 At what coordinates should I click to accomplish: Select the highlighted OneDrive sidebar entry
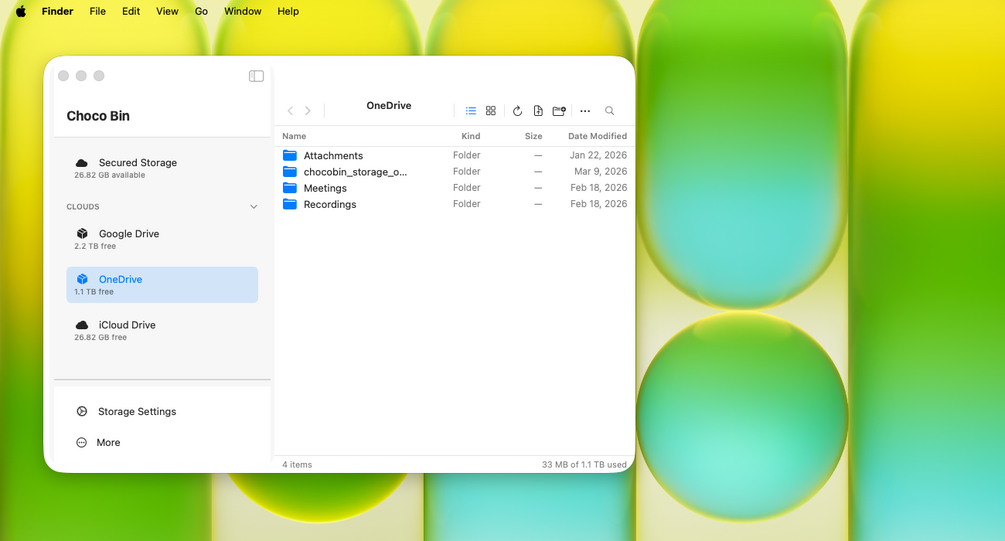(162, 285)
